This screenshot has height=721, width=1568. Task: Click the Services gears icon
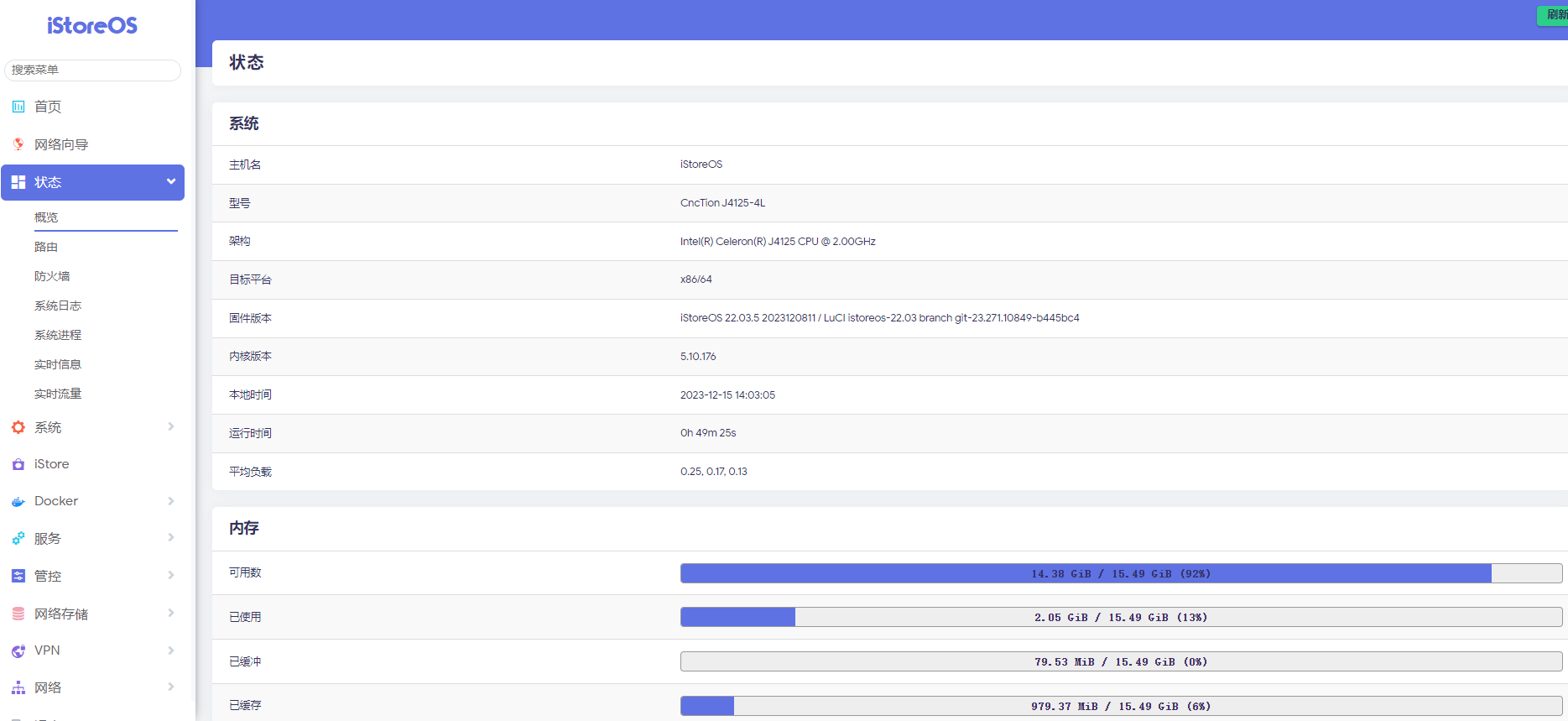[x=18, y=538]
